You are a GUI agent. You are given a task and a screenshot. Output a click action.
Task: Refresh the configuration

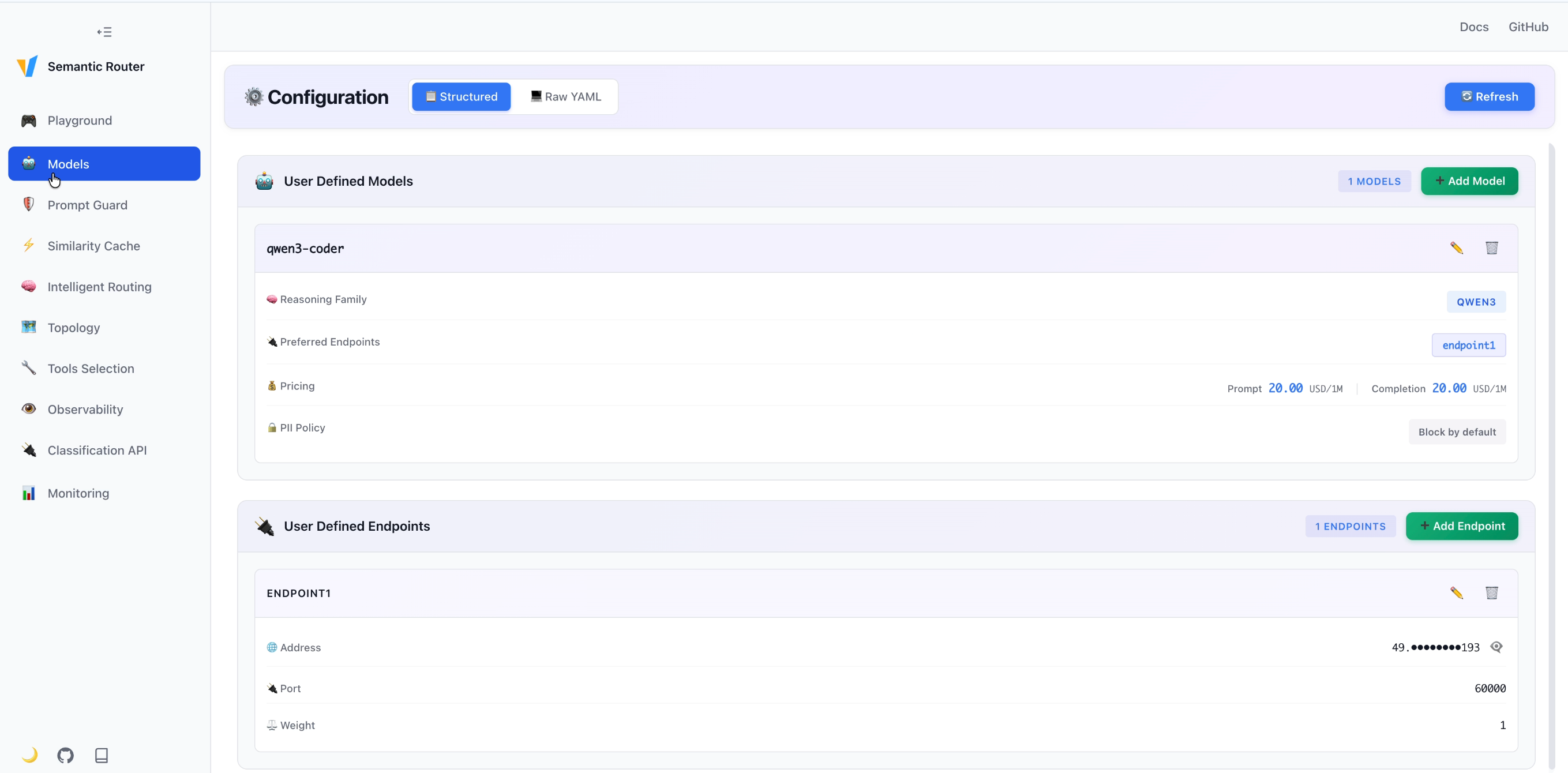pos(1490,96)
